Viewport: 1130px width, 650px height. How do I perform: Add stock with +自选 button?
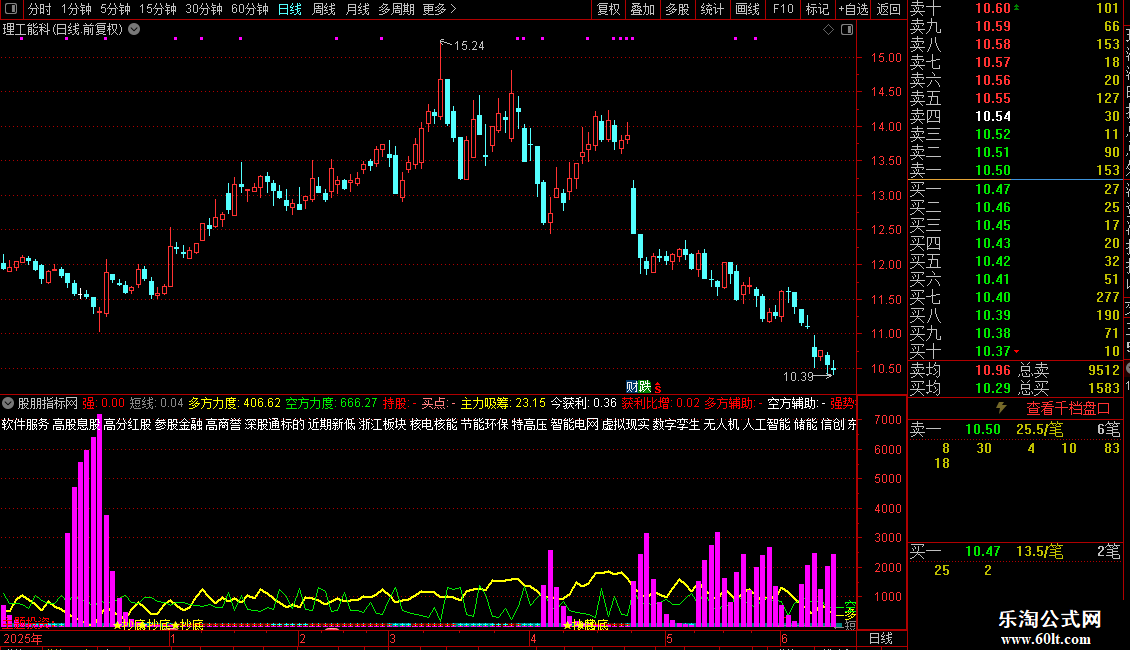[854, 9]
